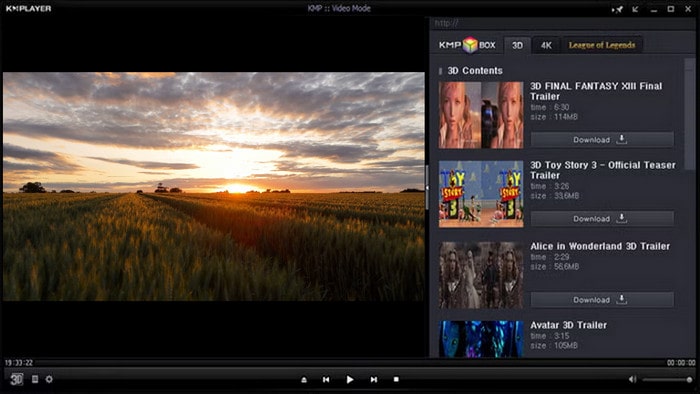
Task: Click 'time : 3:26' text
Action: click(x=550, y=186)
